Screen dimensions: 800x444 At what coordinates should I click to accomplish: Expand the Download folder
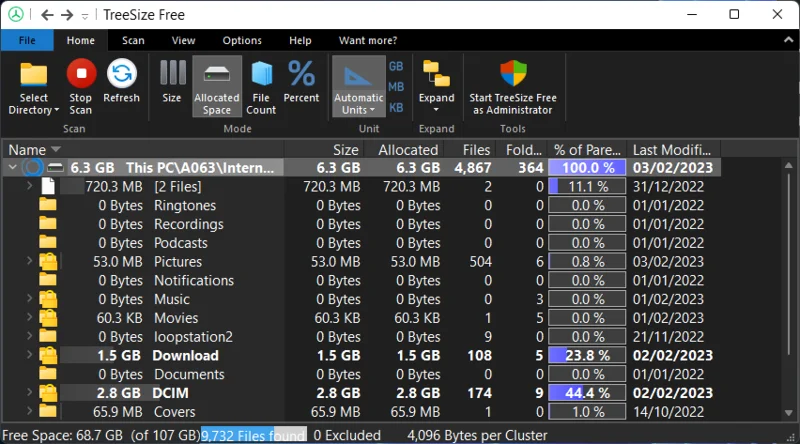[29, 355]
